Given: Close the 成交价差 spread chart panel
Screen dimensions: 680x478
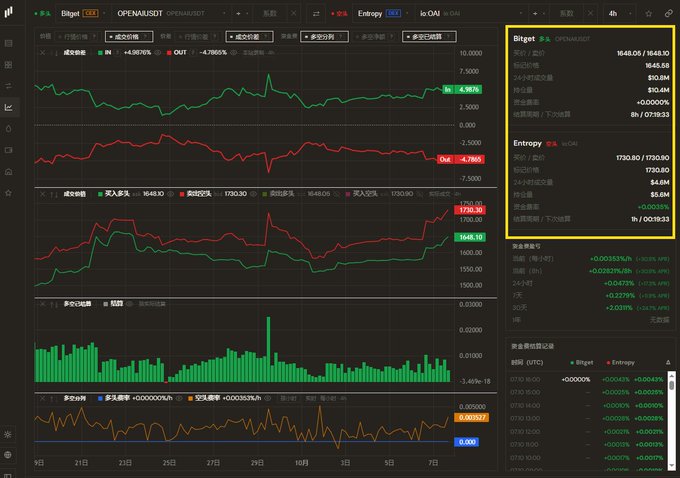Looking at the screenshot, I should pos(42,52).
